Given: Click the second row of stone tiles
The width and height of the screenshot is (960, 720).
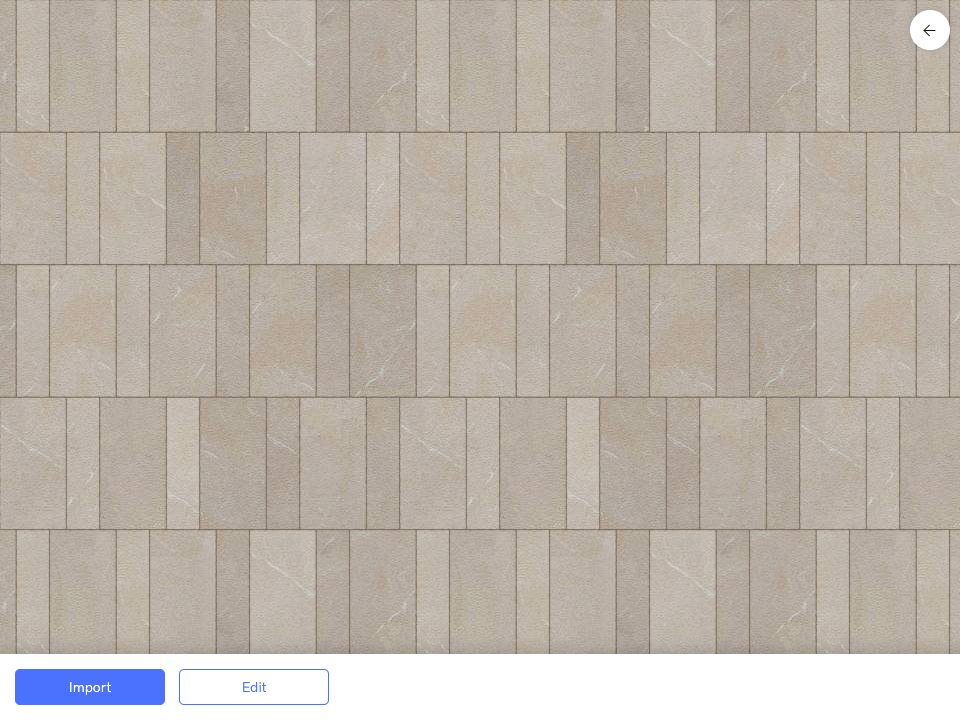Looking at the screenshot, I should tap(480, 198).
